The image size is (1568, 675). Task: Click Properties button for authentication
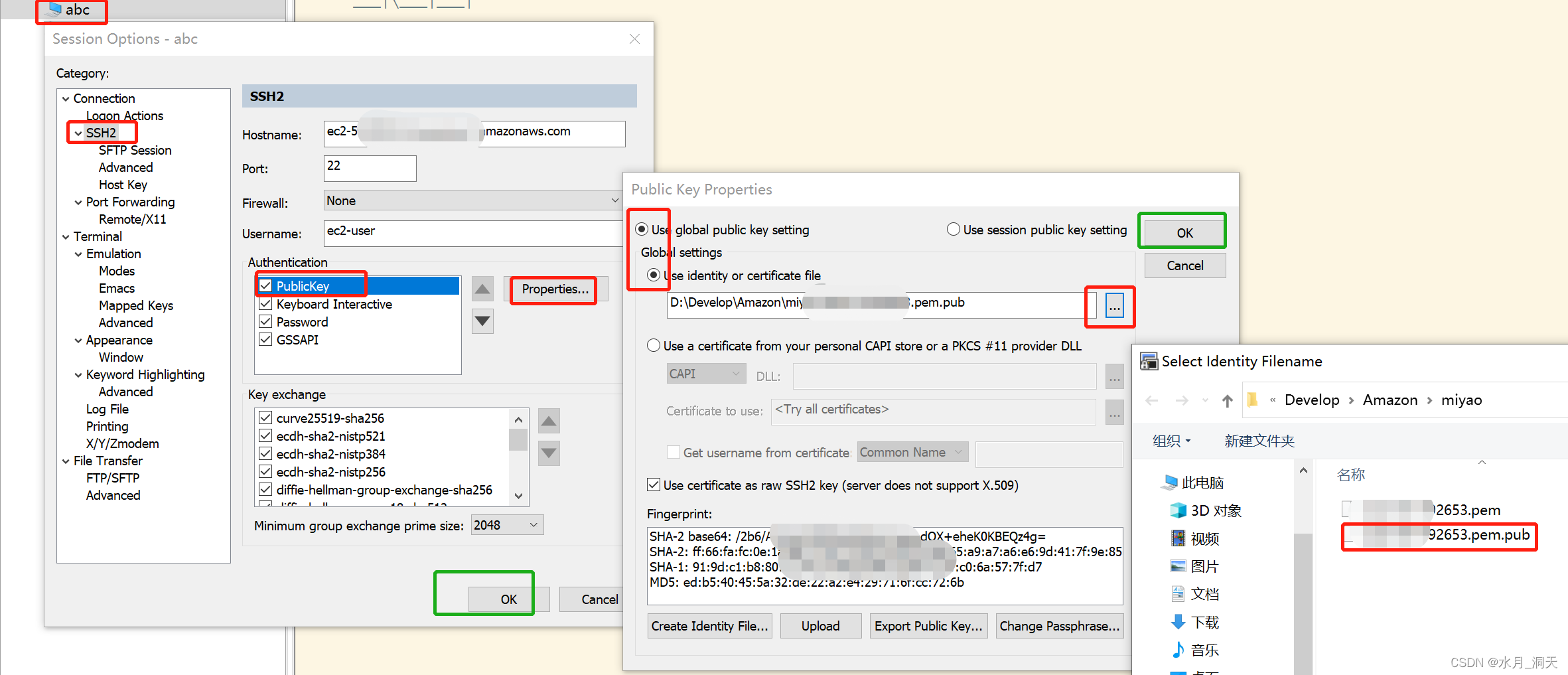[x=555, y=289]
